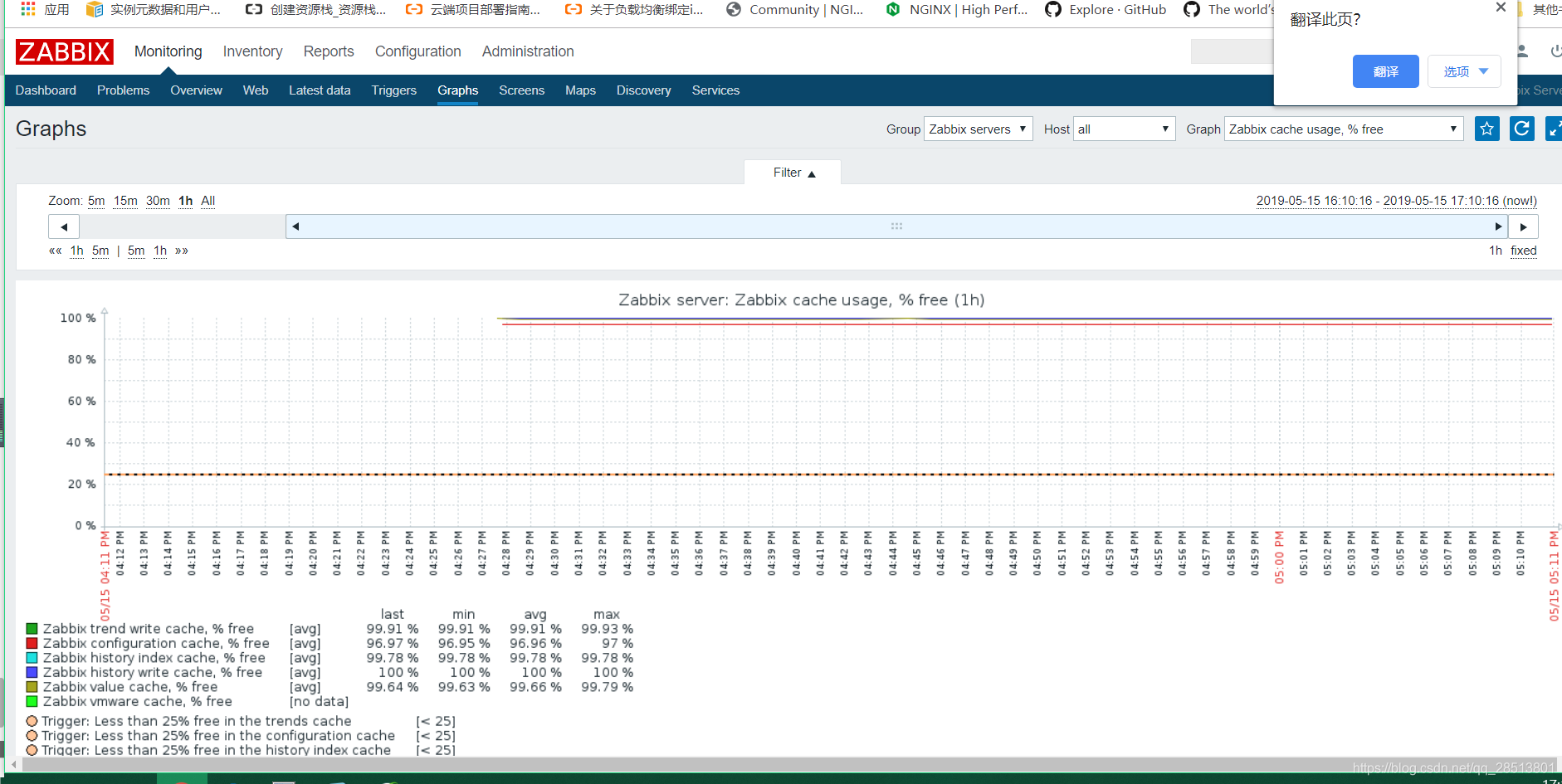Go to Maps submenu
This screenshot has width=1562, height=784.
pos(580,90)
